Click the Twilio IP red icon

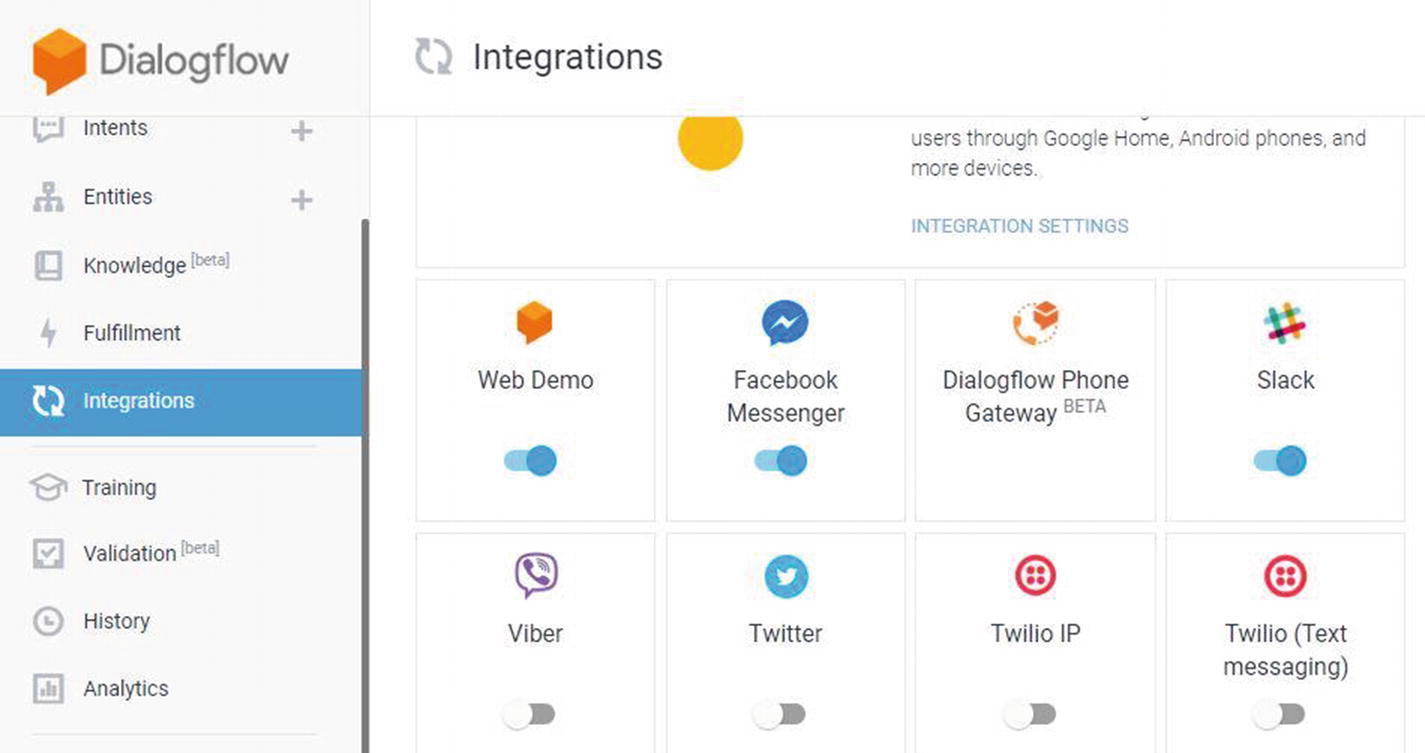[x=1035, y=576]
